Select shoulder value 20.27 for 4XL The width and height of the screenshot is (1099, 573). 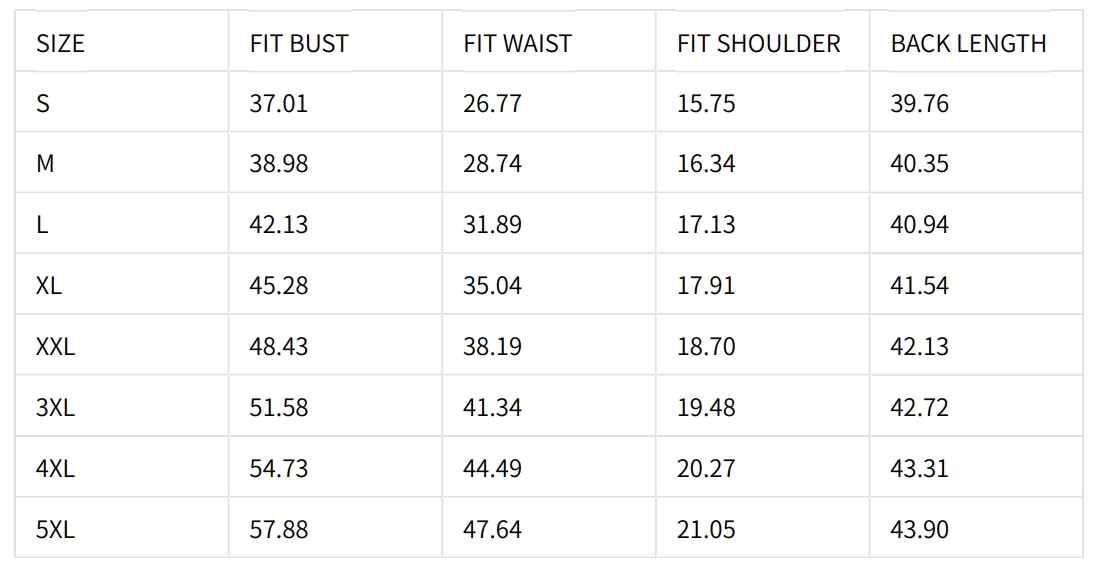(x=706, y=469)
